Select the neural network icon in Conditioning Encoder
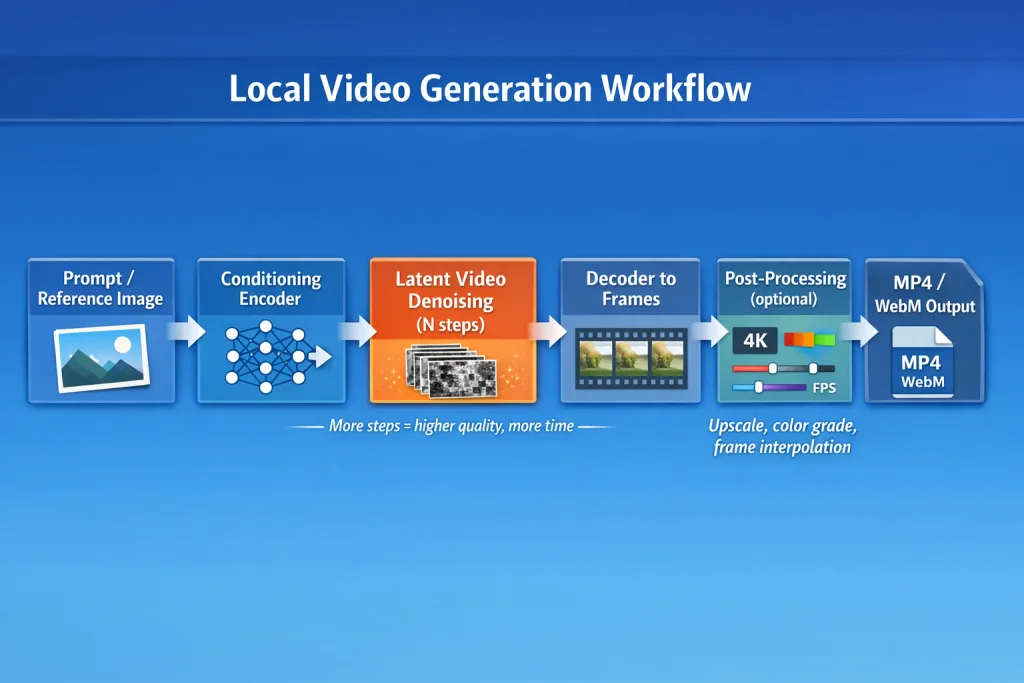The width and height of the screenshot is (1024, 683). point(278,357)
